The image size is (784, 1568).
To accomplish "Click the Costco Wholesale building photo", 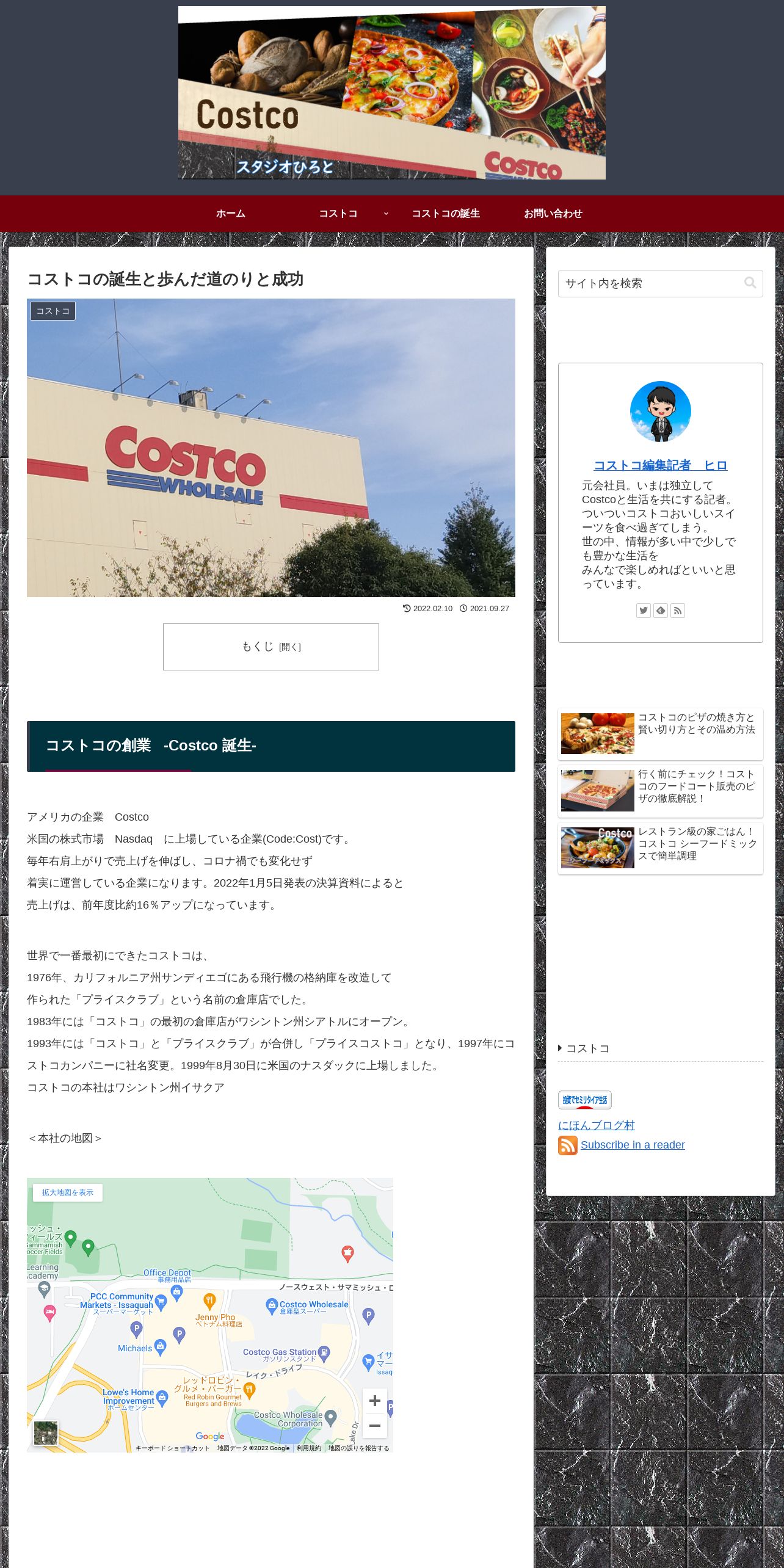I will click(x=271, y=448).
